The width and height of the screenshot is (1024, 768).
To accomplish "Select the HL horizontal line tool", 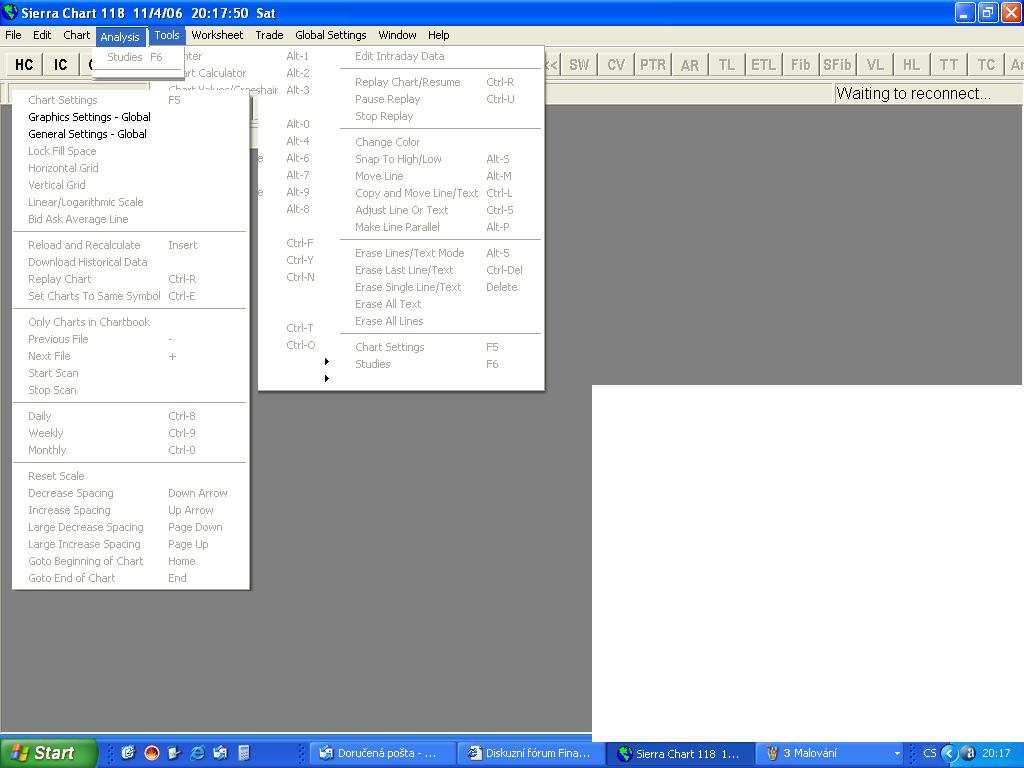I will 911,65.
